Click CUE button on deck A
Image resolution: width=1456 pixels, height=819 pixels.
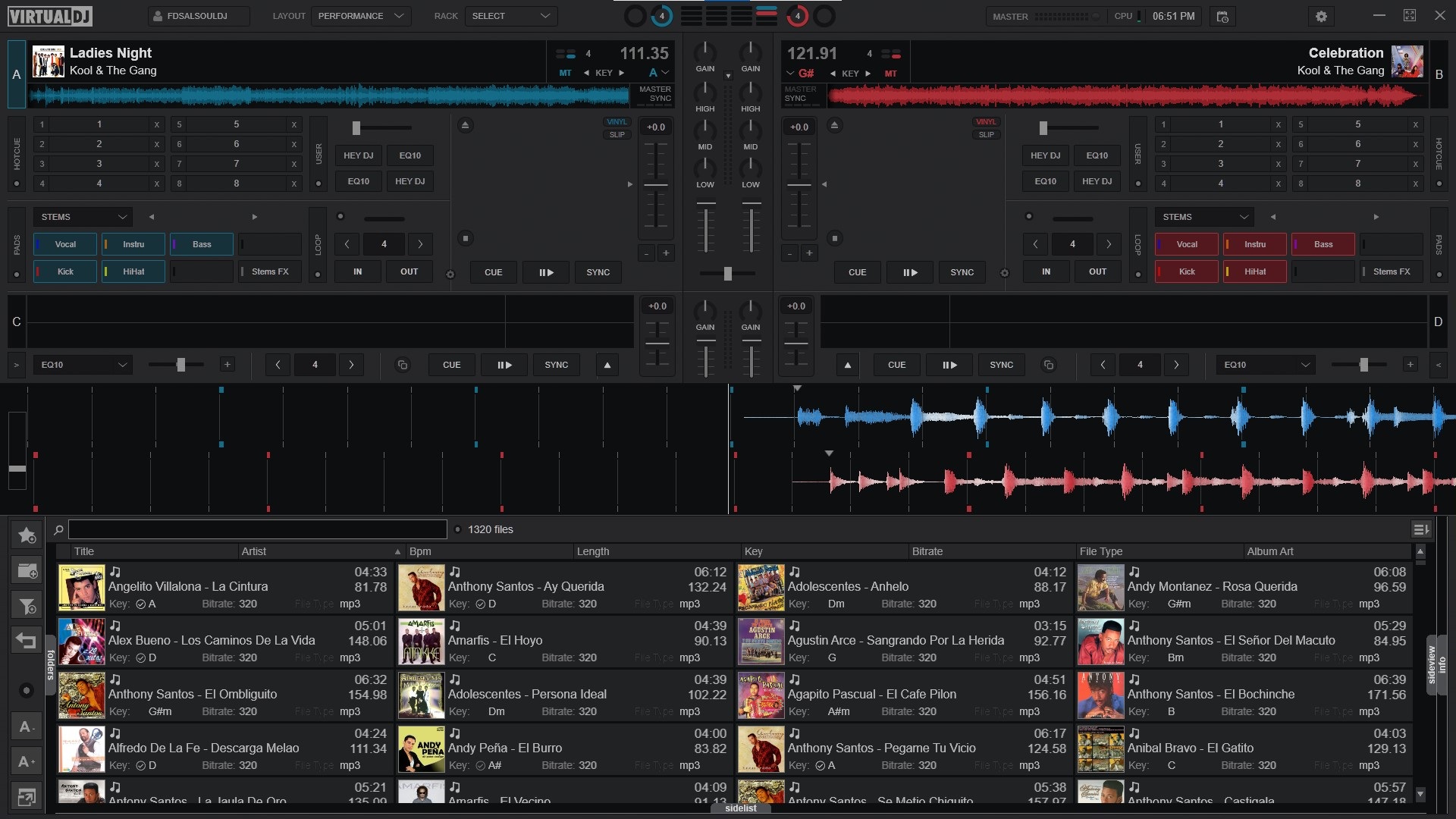(493, 272)
